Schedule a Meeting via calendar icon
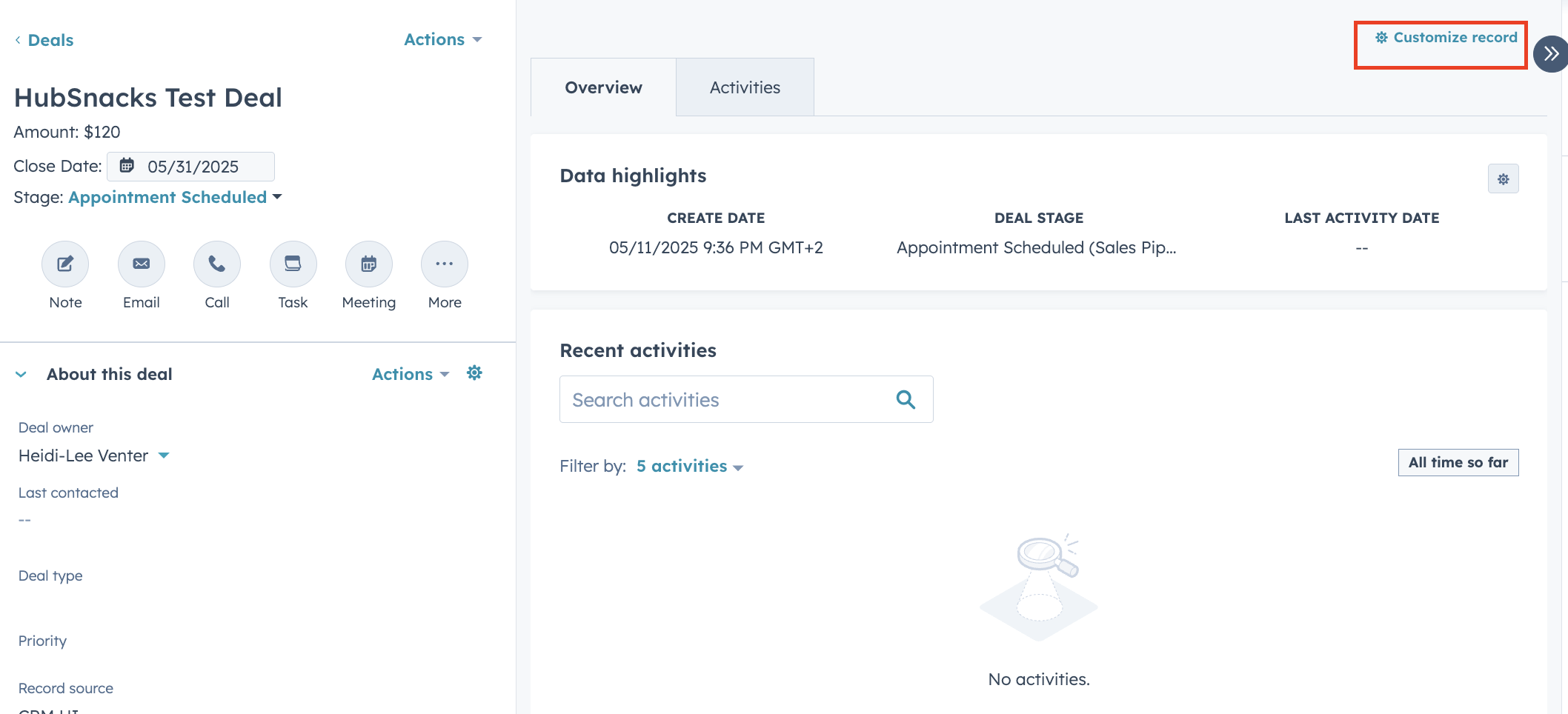Screen dimensions: 1568x714 coord(369,264)
